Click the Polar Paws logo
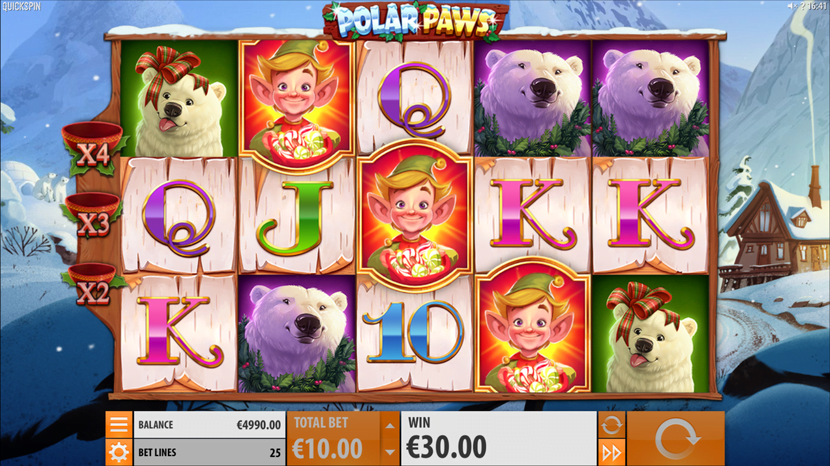830x466 pixels. pyautogui.click(x=416, y=21)
